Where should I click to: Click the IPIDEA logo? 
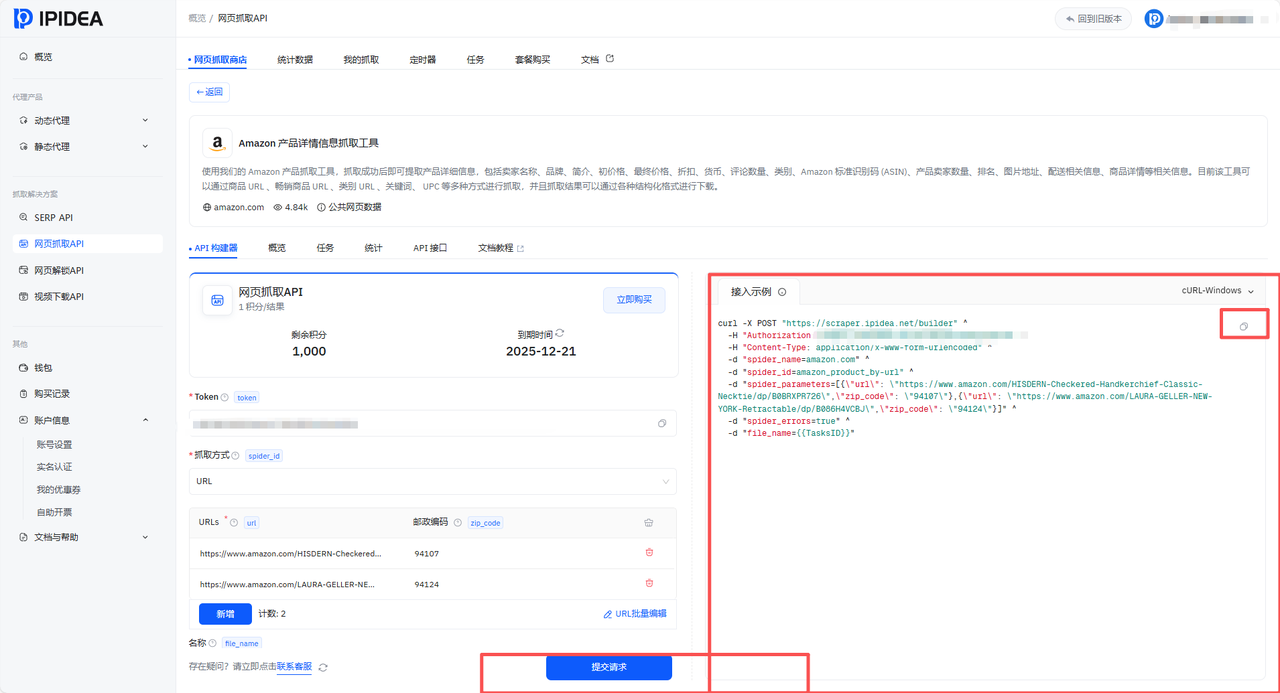point(58,18)
